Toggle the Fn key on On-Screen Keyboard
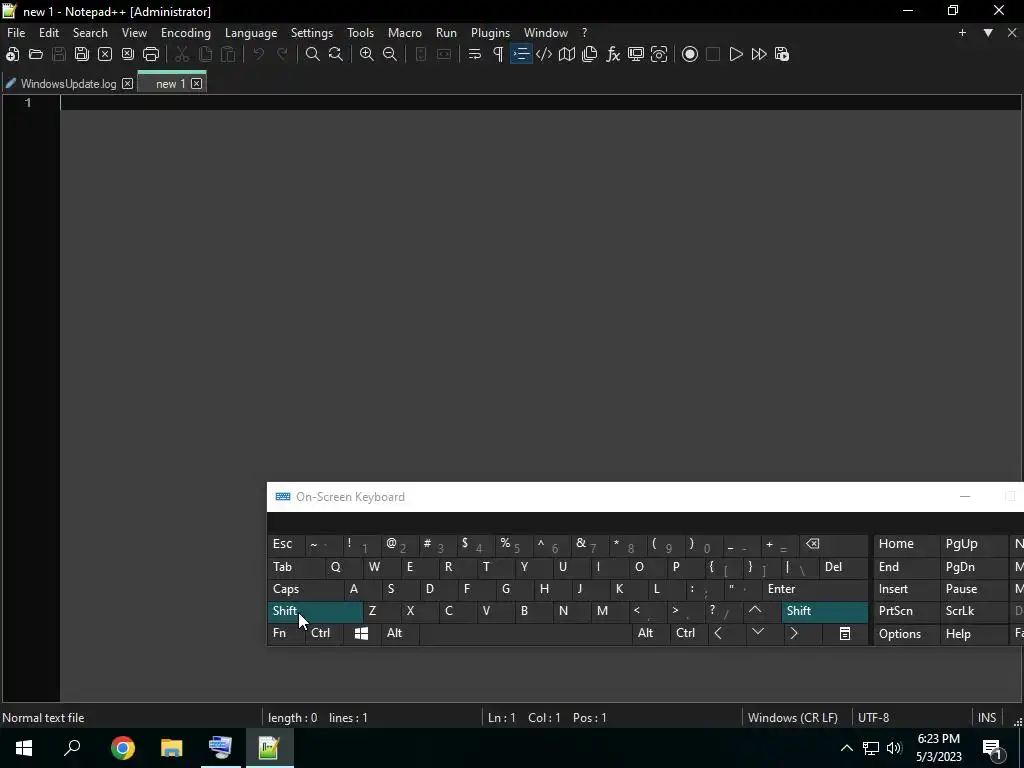1024x768 pixels. click(x=285, y=633)
